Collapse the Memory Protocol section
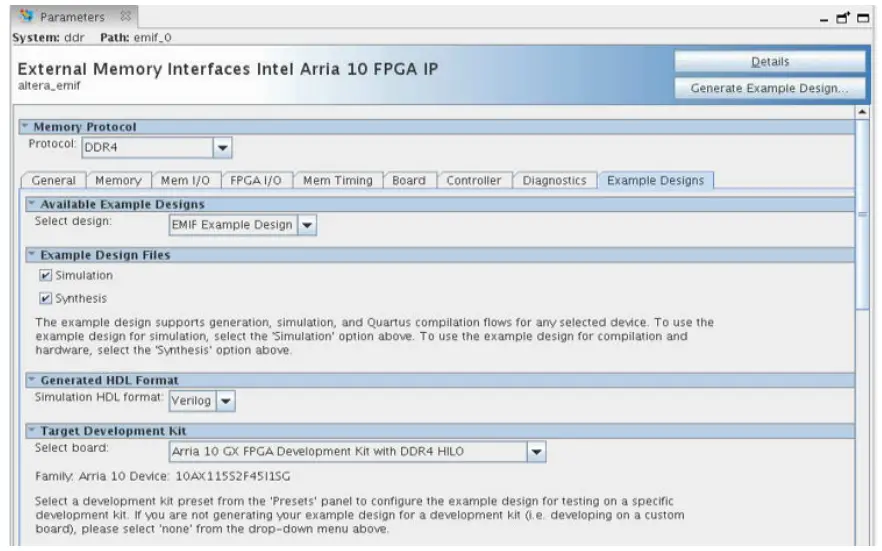The height and width of the screenshot is (551, 882). [x=25, y=127]
